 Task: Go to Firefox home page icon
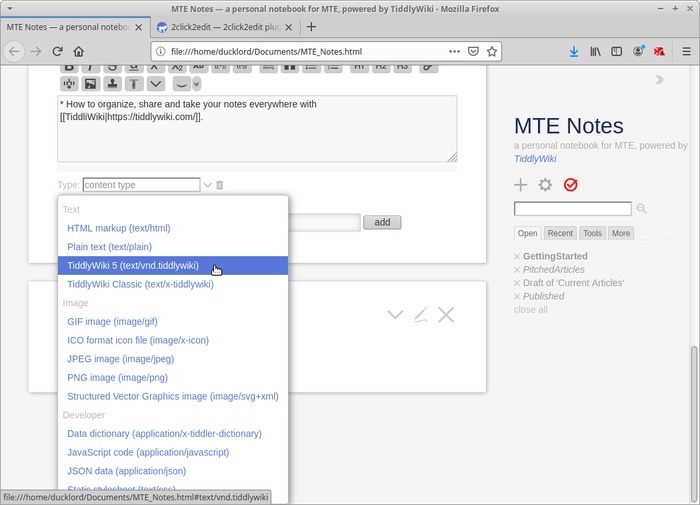[79, 52]
